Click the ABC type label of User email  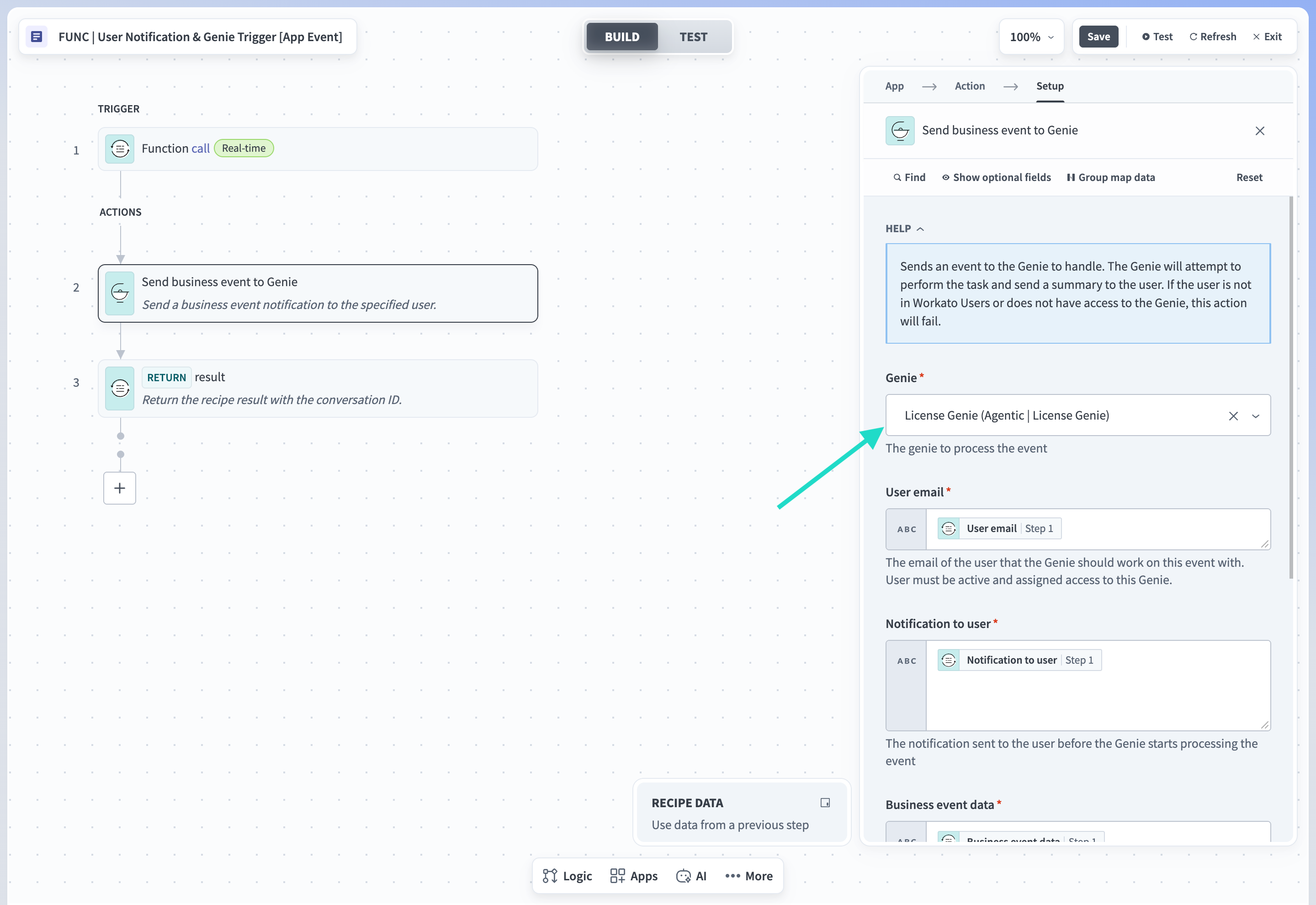point(906,529)
